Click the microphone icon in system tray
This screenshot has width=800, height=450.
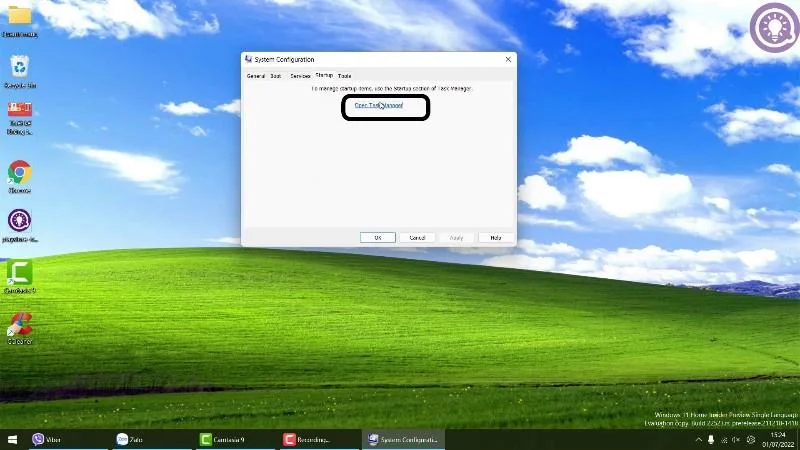point(711,440)
